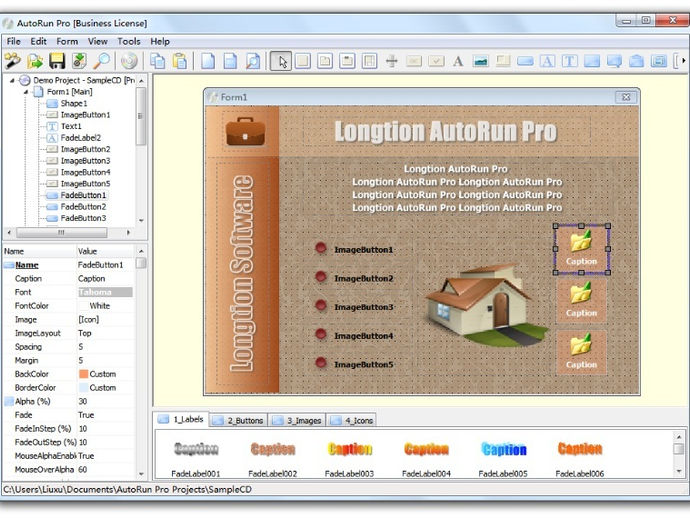Click tree horizontal scroll-right arrow
Image resolution: width=690 pixels, height=518 pixels.
click(x=128, y=232)
